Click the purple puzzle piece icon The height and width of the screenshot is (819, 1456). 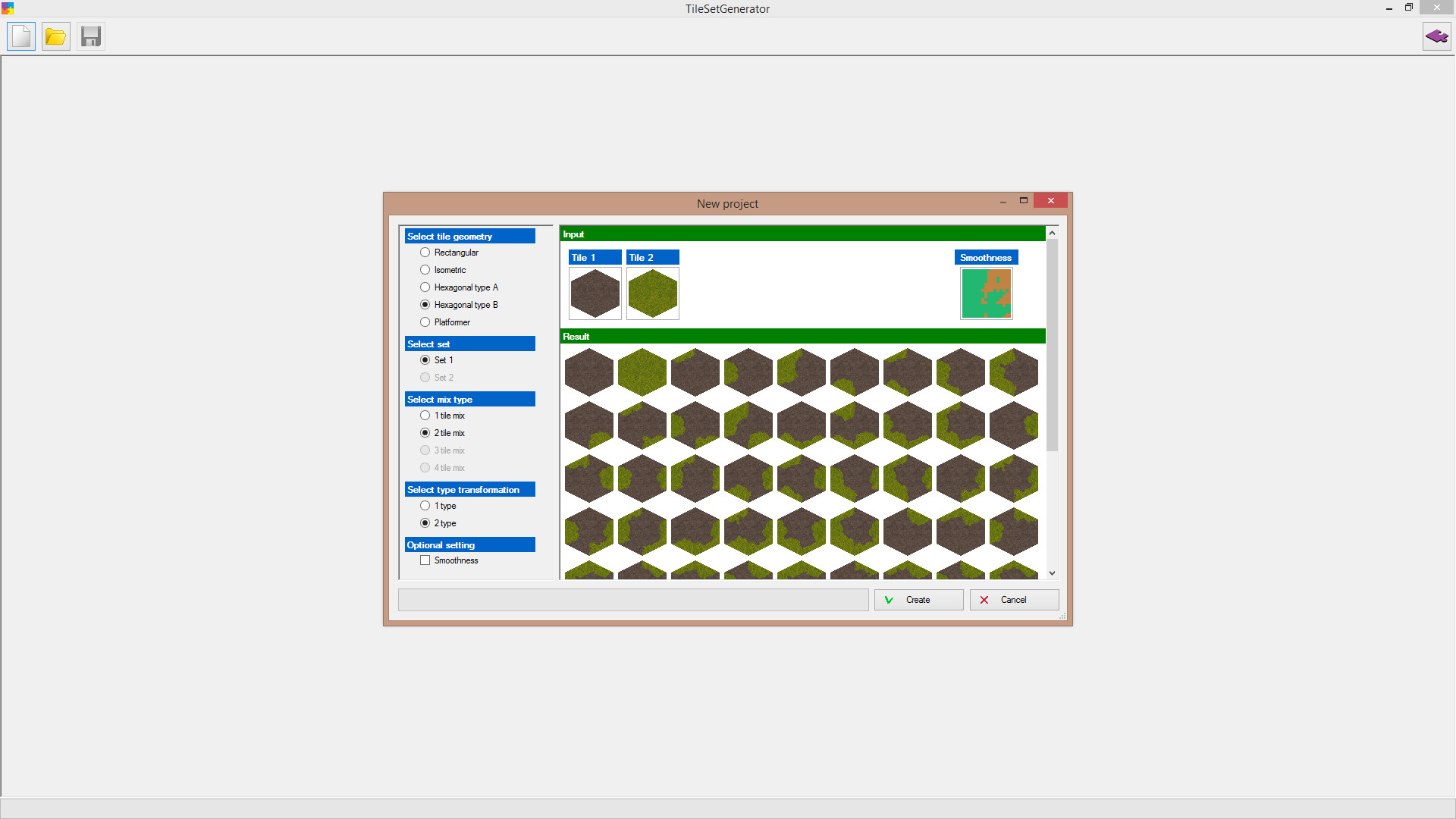[x=1436, y=36]
